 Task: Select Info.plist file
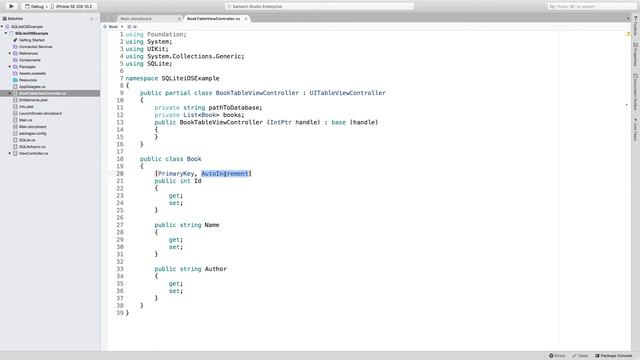click(x=26, y=107)
